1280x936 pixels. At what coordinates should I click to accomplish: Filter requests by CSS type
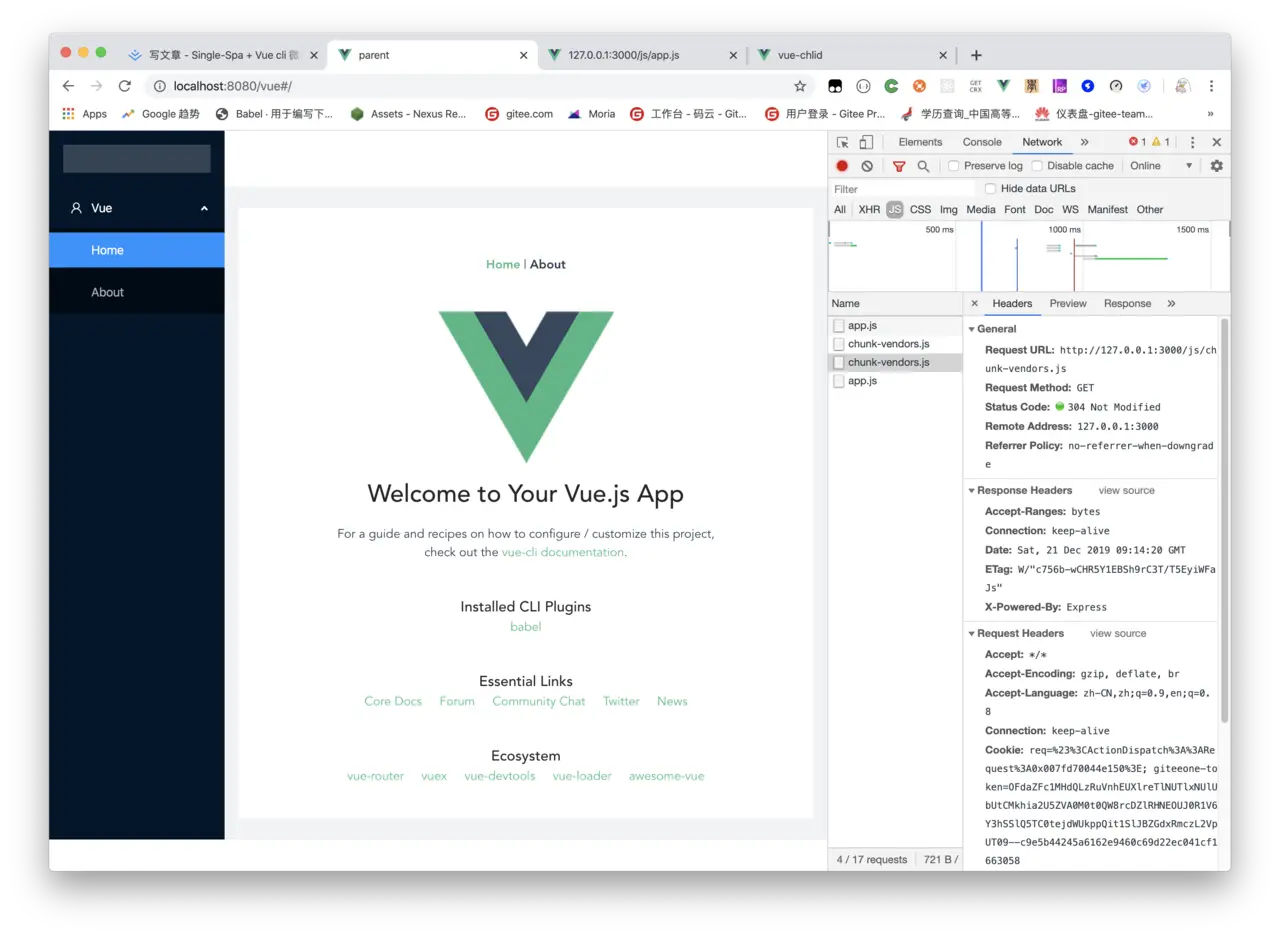point(920,210)
